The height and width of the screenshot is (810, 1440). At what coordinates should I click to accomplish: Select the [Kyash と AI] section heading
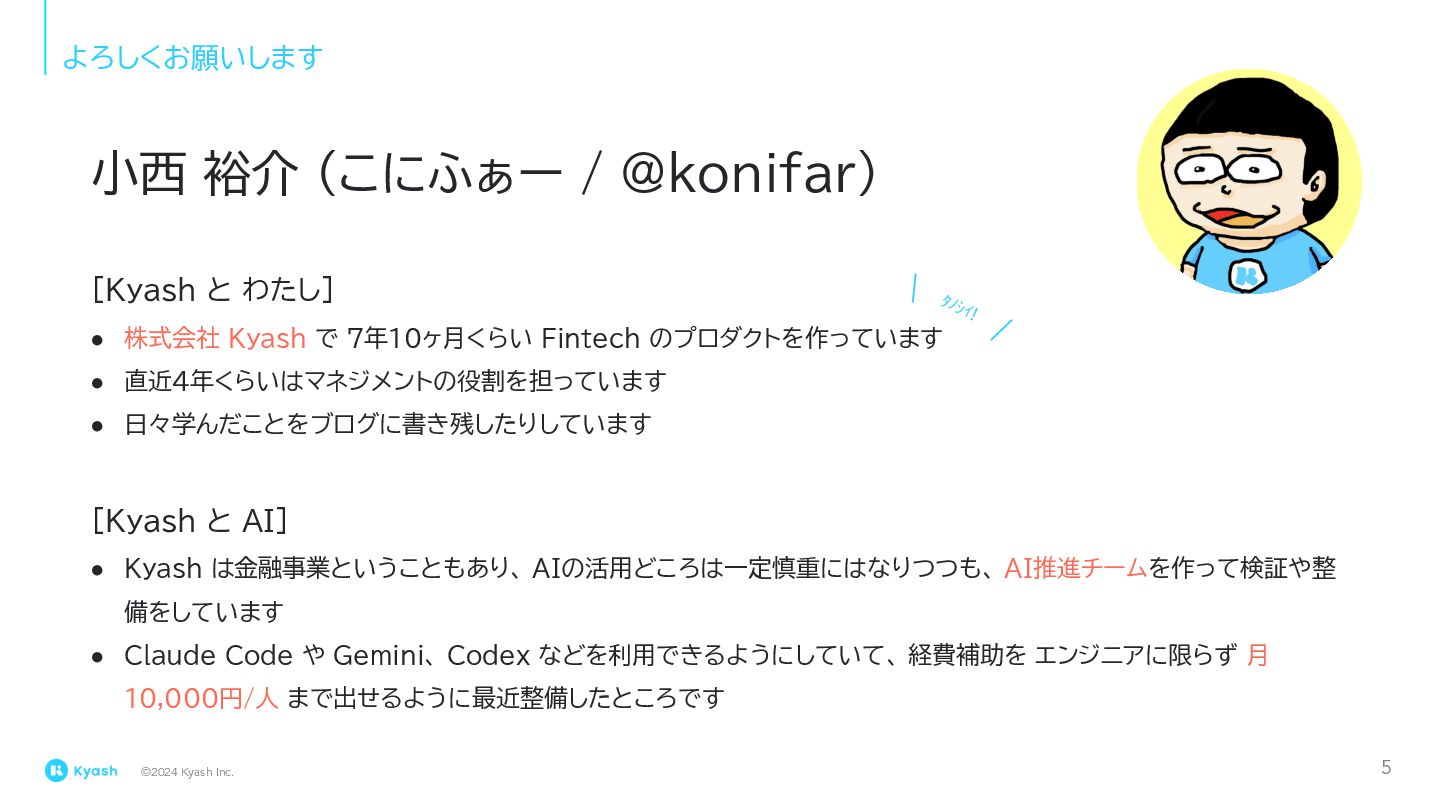(x=190, y=520)
